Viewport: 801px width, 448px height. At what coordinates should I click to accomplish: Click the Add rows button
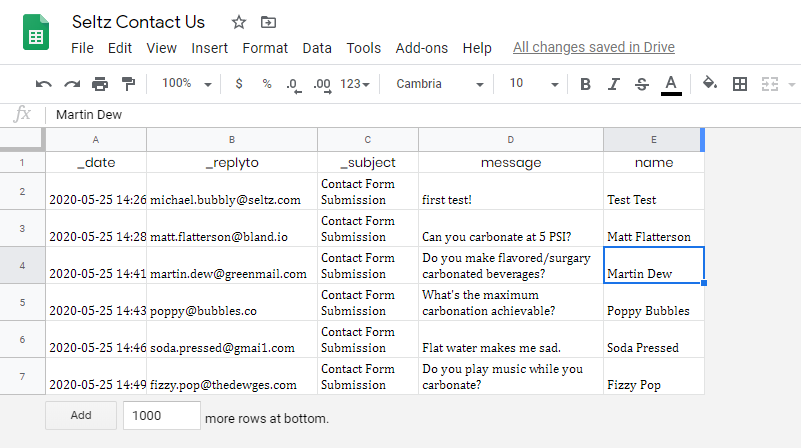(81, 415)
